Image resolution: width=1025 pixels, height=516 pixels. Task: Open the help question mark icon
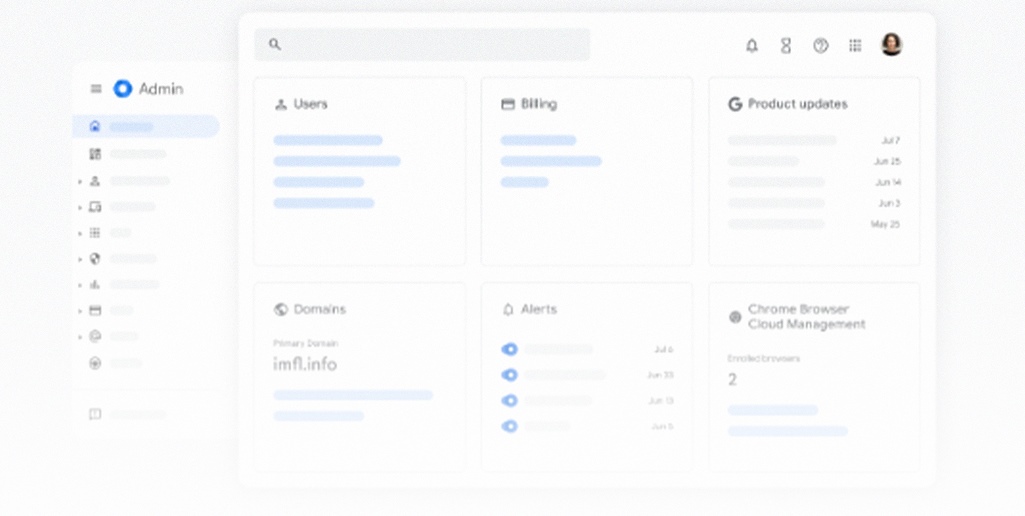click(820, 45)
